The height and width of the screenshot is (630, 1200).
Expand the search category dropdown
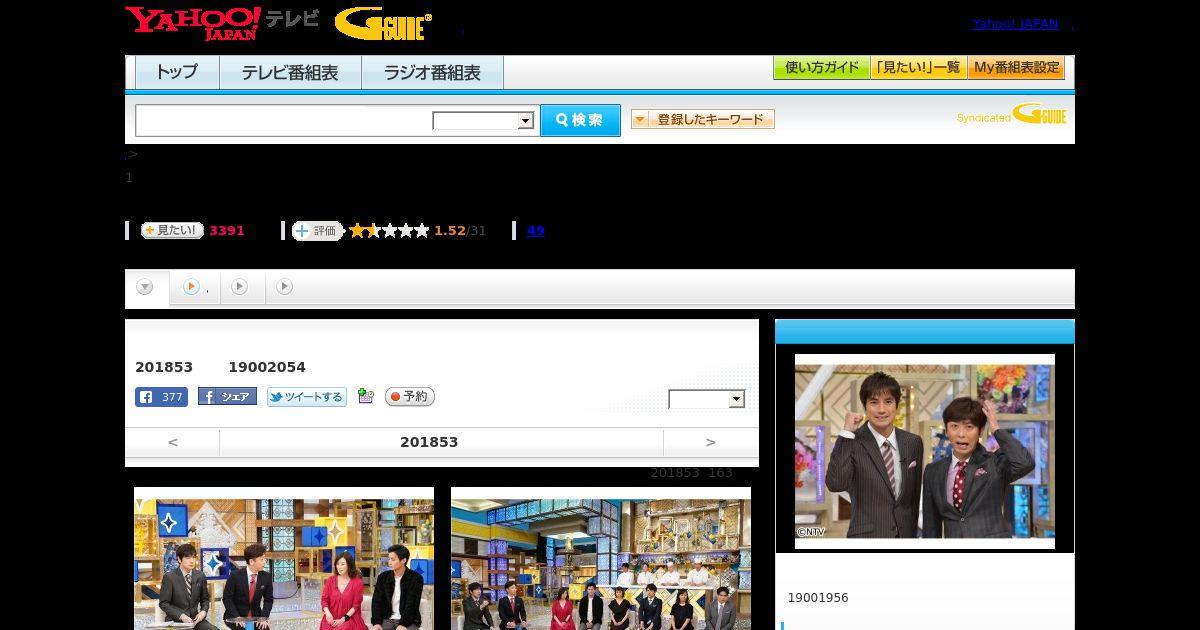(483, 121)
